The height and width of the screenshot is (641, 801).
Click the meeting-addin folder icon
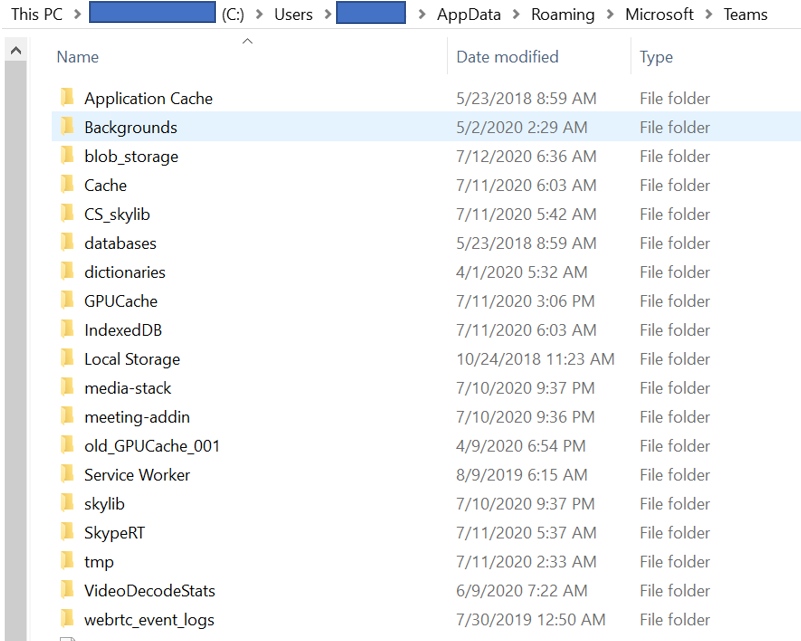(x=67, y=416)
